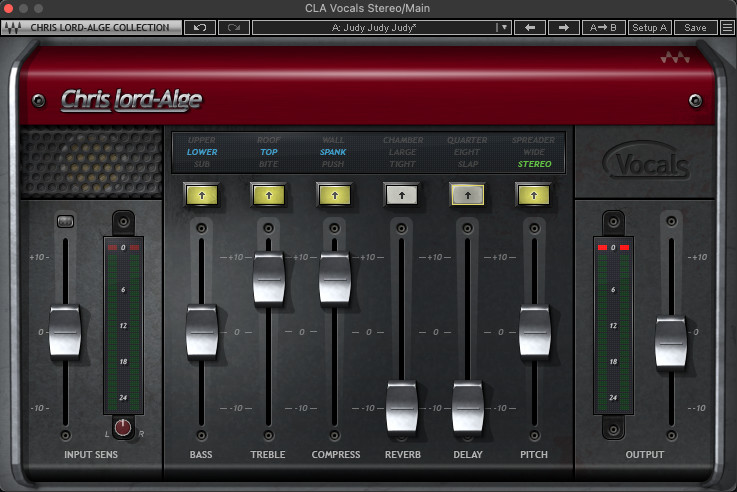The image size is (737, 492).
Task: Toggle the DELAY mode arrow button
Action: (x=468, y=195)
